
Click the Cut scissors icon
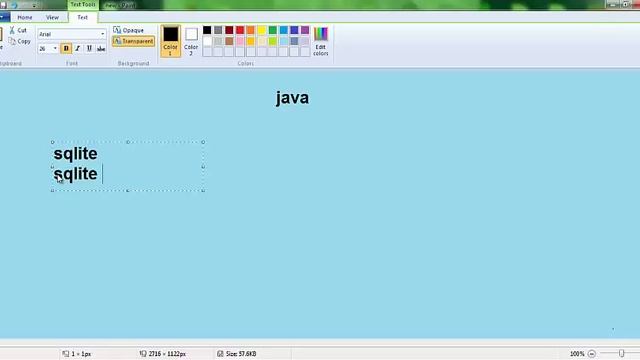(x=12, y=30)
